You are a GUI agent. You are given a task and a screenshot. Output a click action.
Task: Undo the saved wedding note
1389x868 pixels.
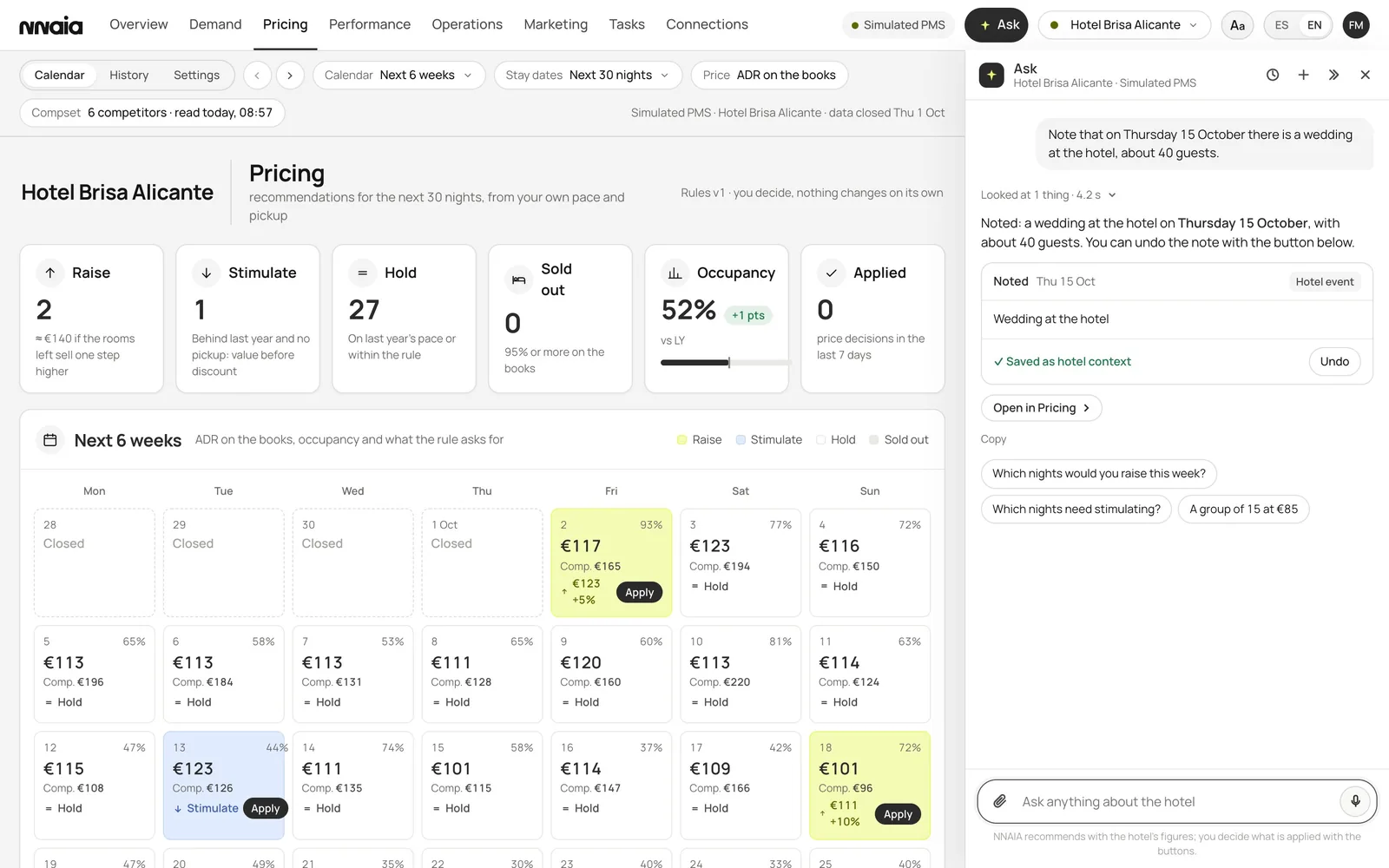1334,362
